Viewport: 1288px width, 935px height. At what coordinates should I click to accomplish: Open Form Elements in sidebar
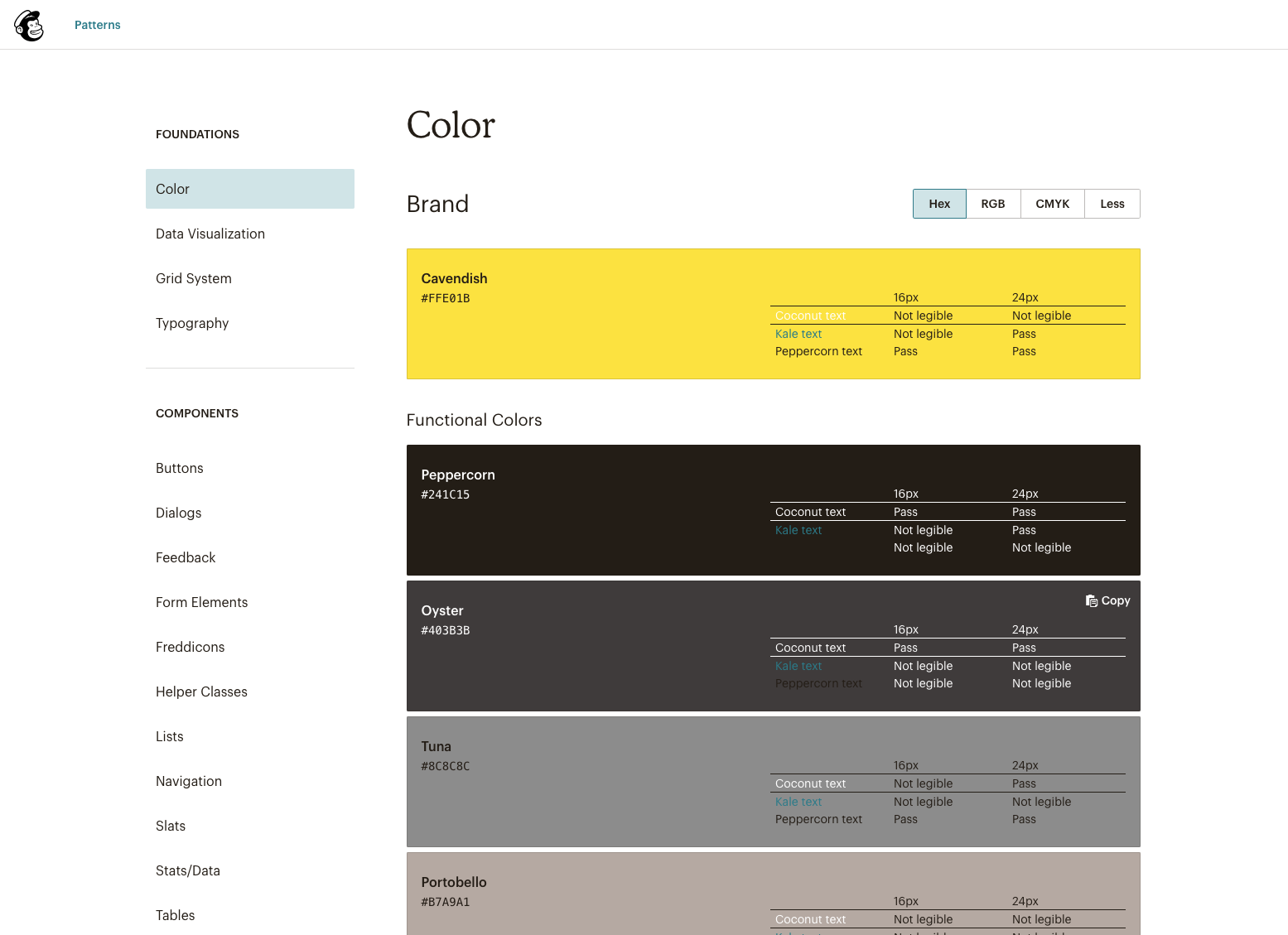pos(202,602)
